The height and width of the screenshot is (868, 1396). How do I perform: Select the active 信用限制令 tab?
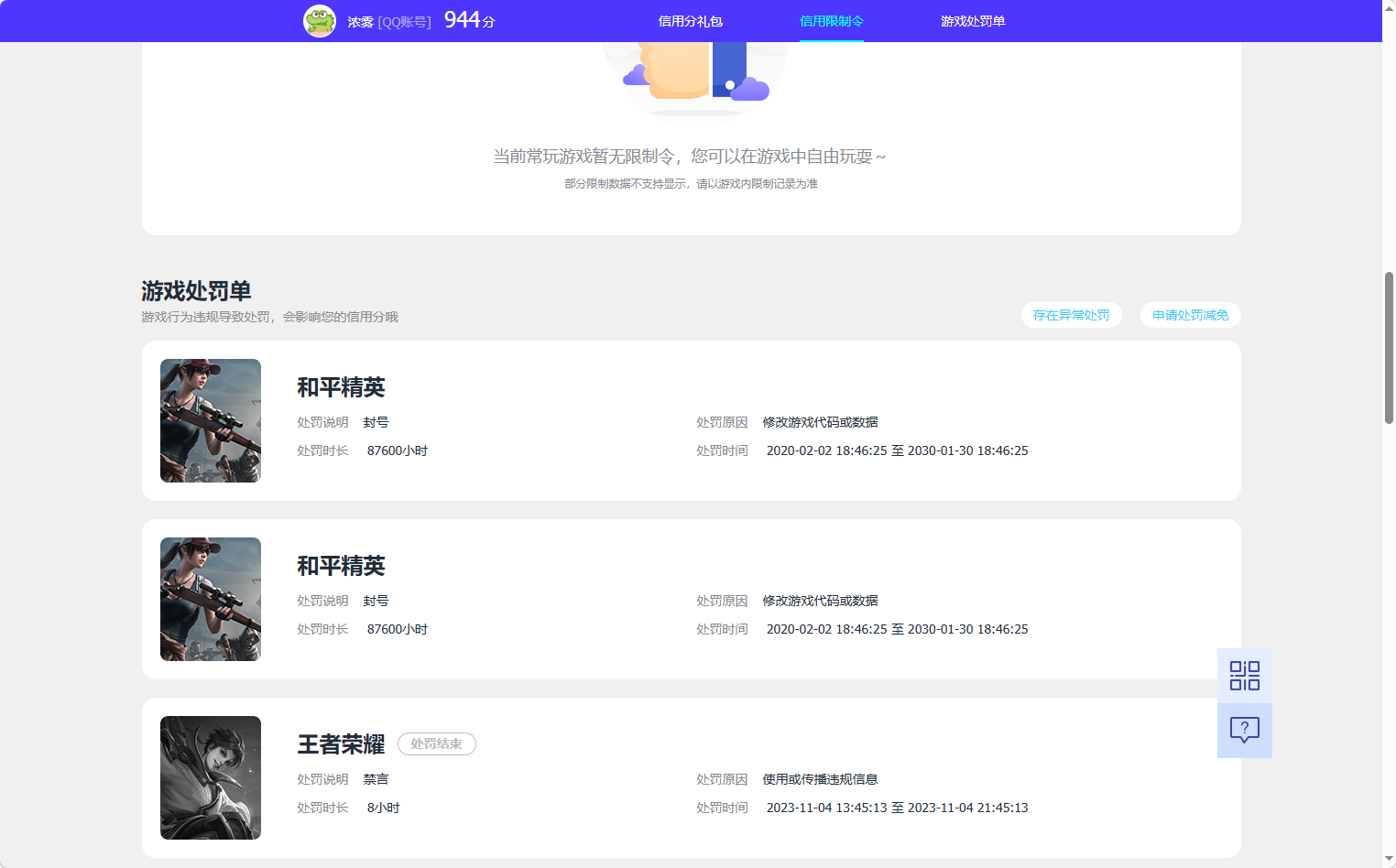[830, 20]
